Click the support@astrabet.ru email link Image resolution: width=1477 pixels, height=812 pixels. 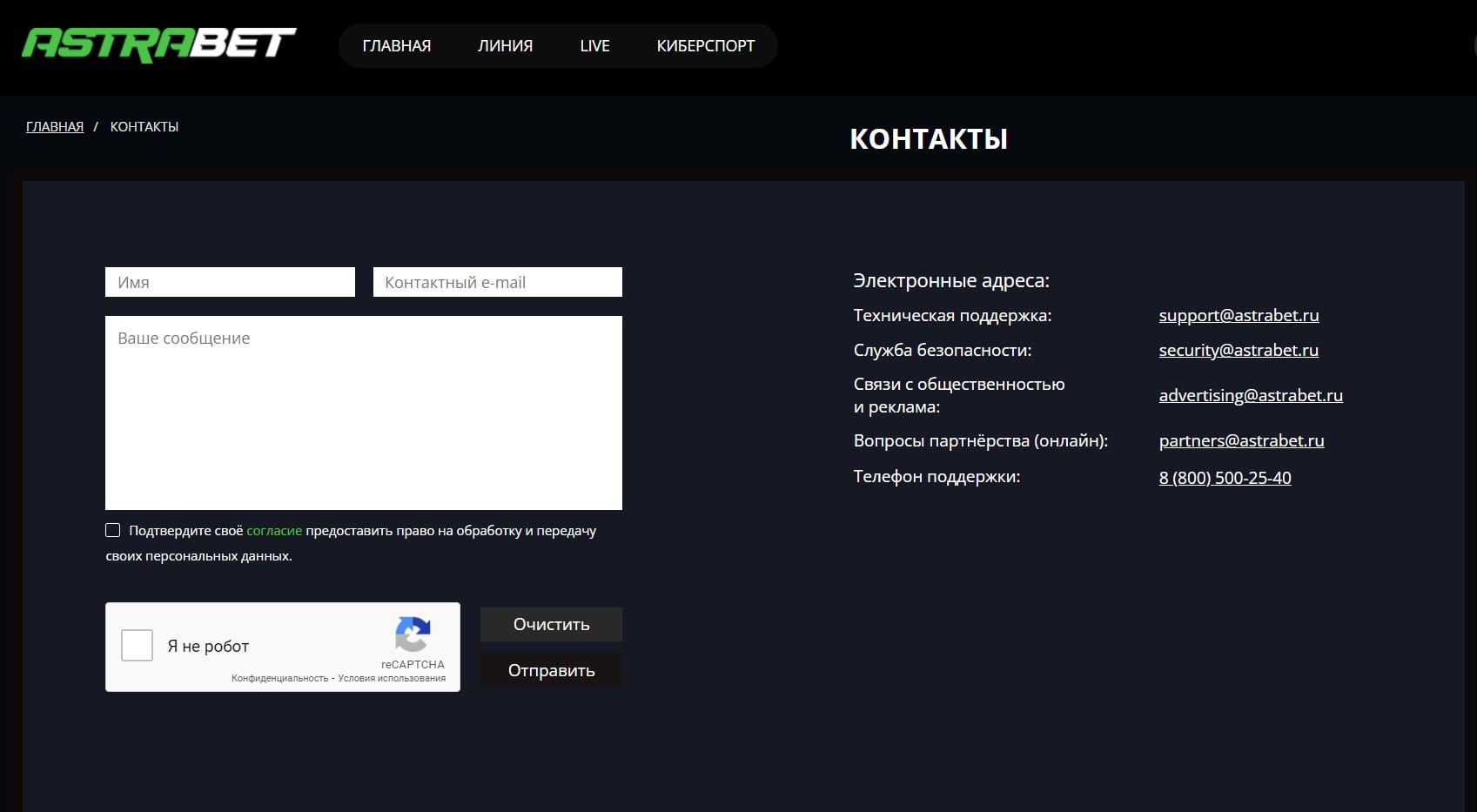pos(1239,316)
